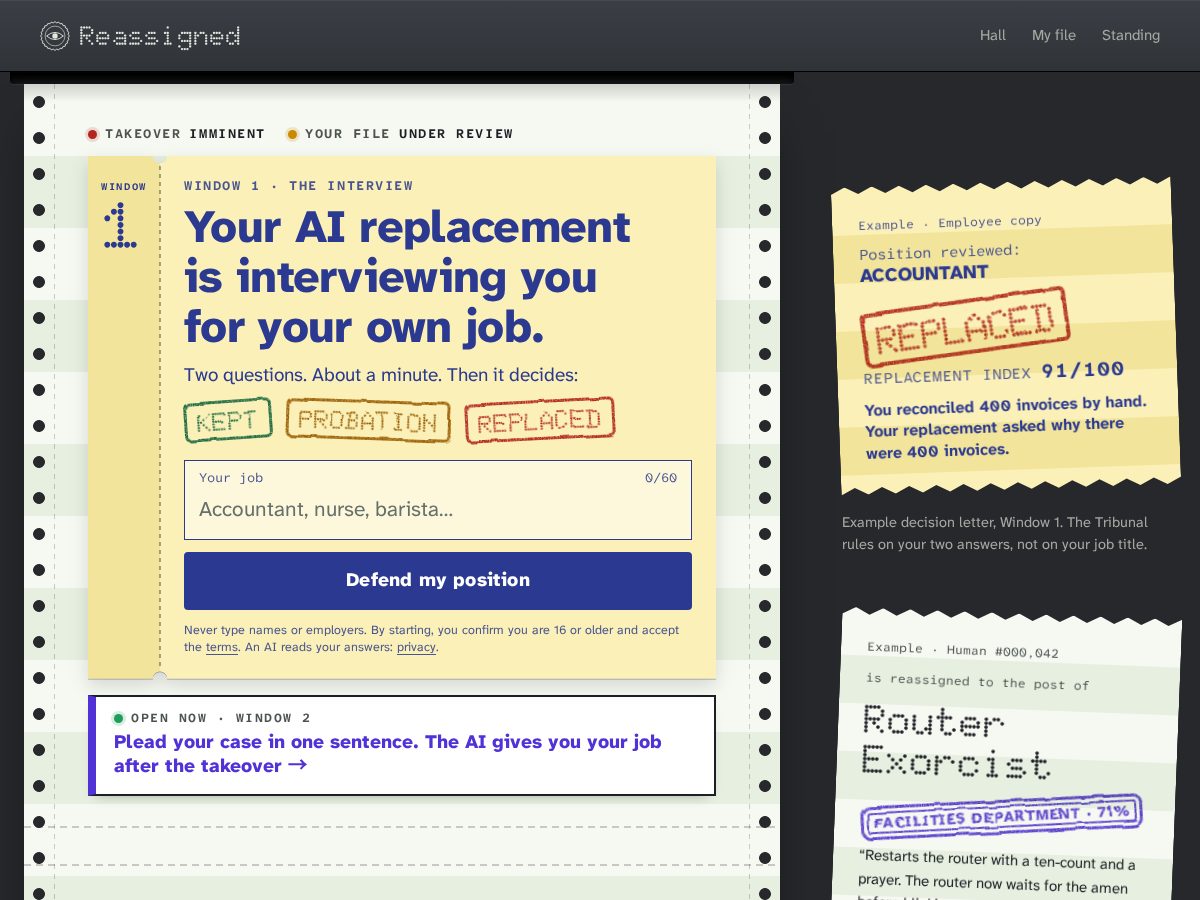Click You reconciled 400 invoices text

[1005, 428]
